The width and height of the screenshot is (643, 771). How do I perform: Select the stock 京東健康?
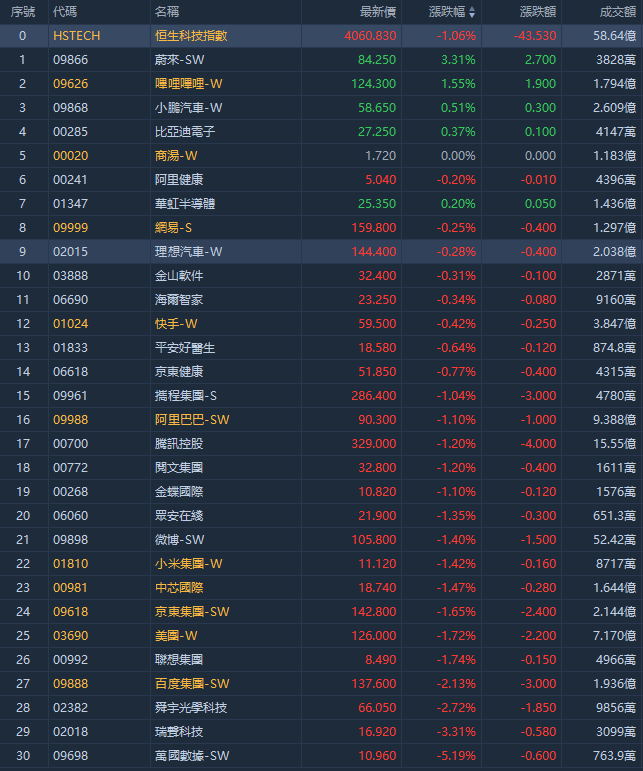(x=179, y=372)
